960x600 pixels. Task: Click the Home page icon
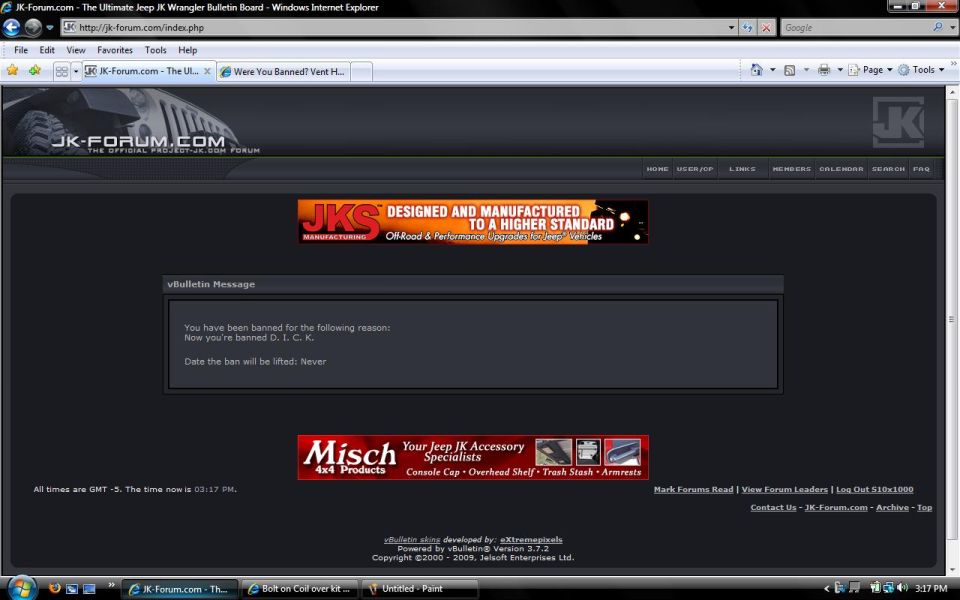757,70
